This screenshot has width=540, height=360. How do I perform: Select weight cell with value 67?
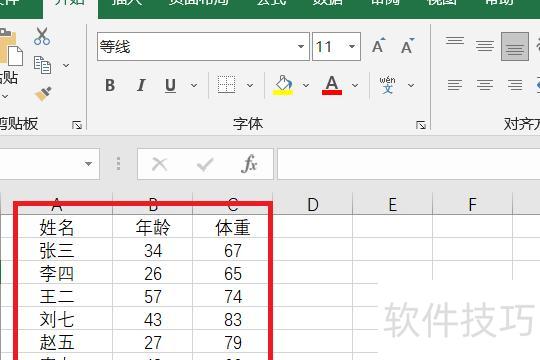[x=232, y=250]
